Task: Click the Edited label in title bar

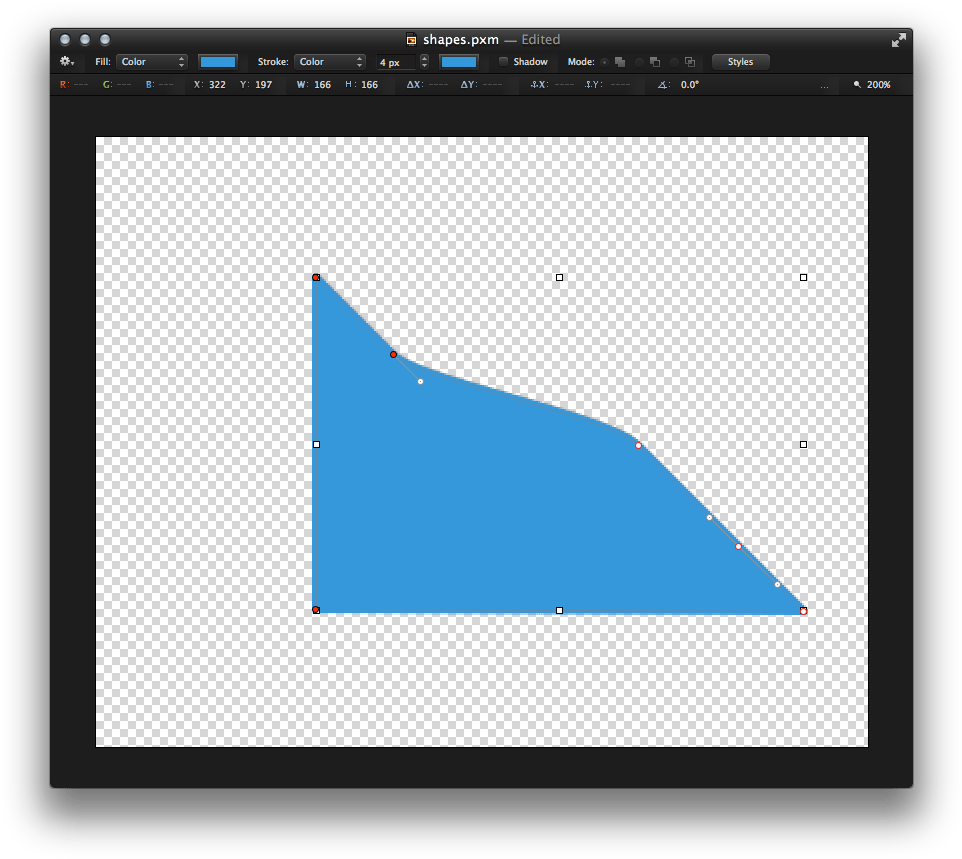Action: pyautogui.click(x=541, y=40)
